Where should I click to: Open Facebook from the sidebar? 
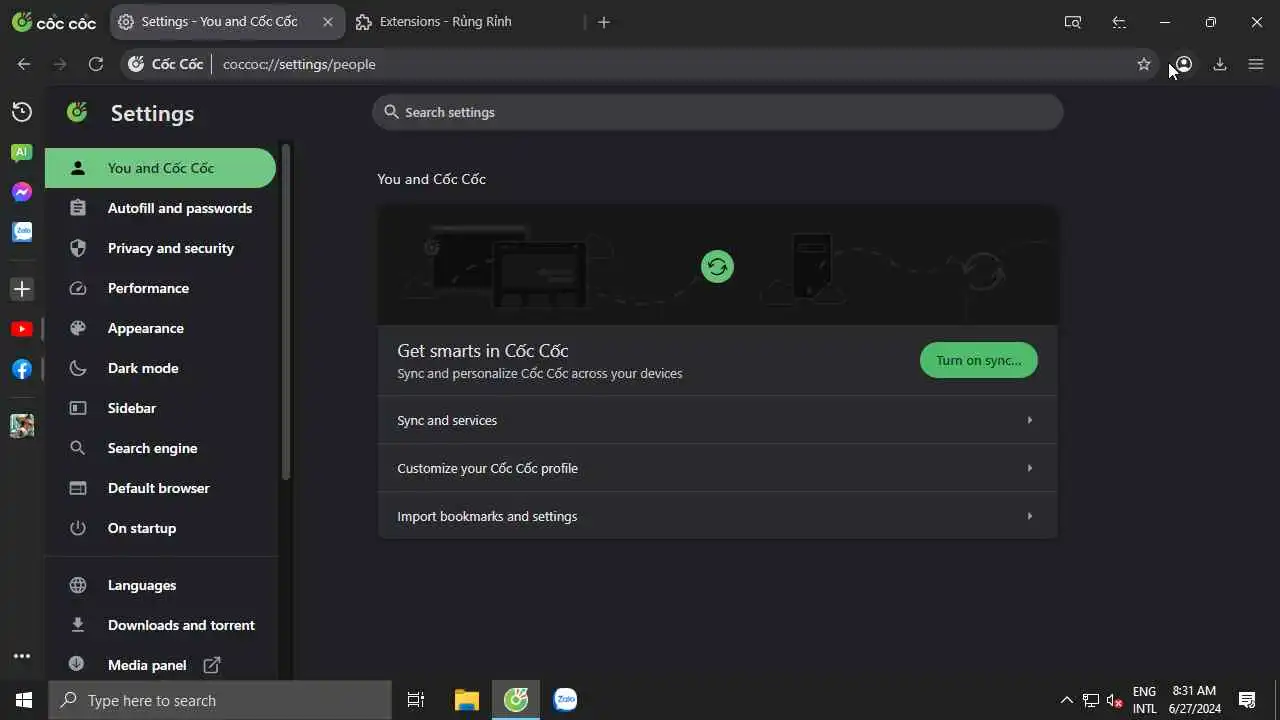[22, 369]
